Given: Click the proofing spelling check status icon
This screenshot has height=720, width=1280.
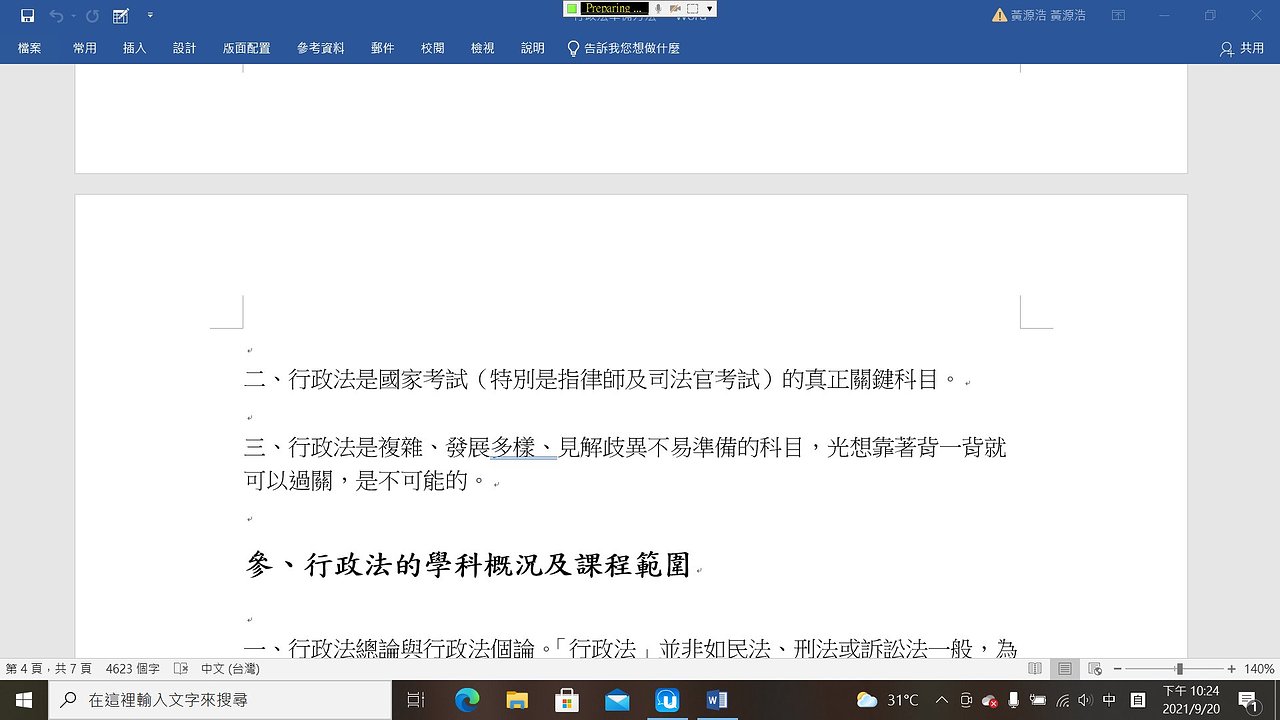Looking at the screenshot, I should pos(181,669).
